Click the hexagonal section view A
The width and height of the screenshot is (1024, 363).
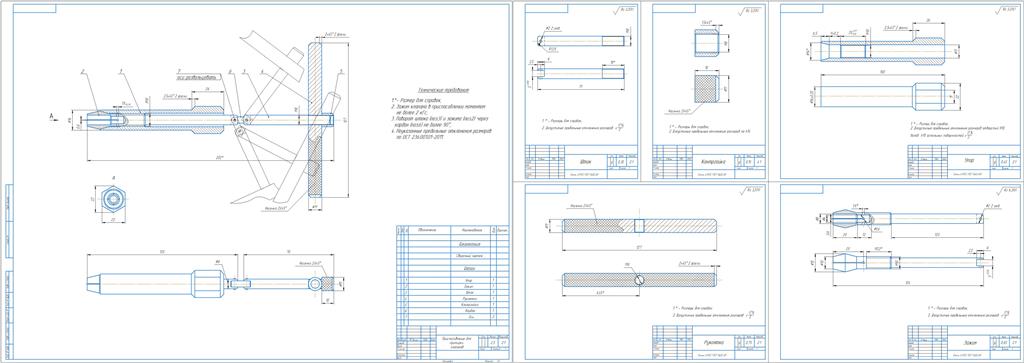[x=112, y=200]
